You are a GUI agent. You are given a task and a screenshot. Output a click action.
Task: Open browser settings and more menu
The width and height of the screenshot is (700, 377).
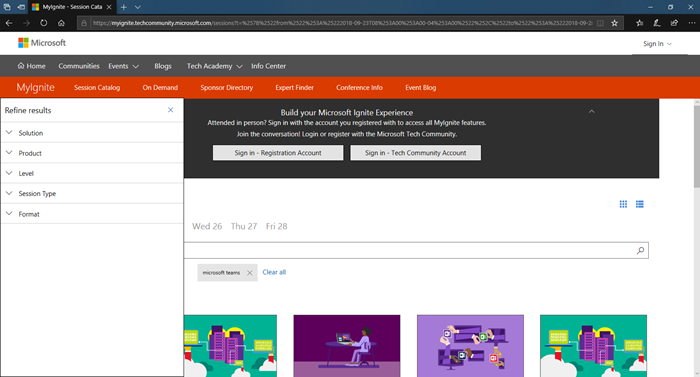[x=692, y=23]
